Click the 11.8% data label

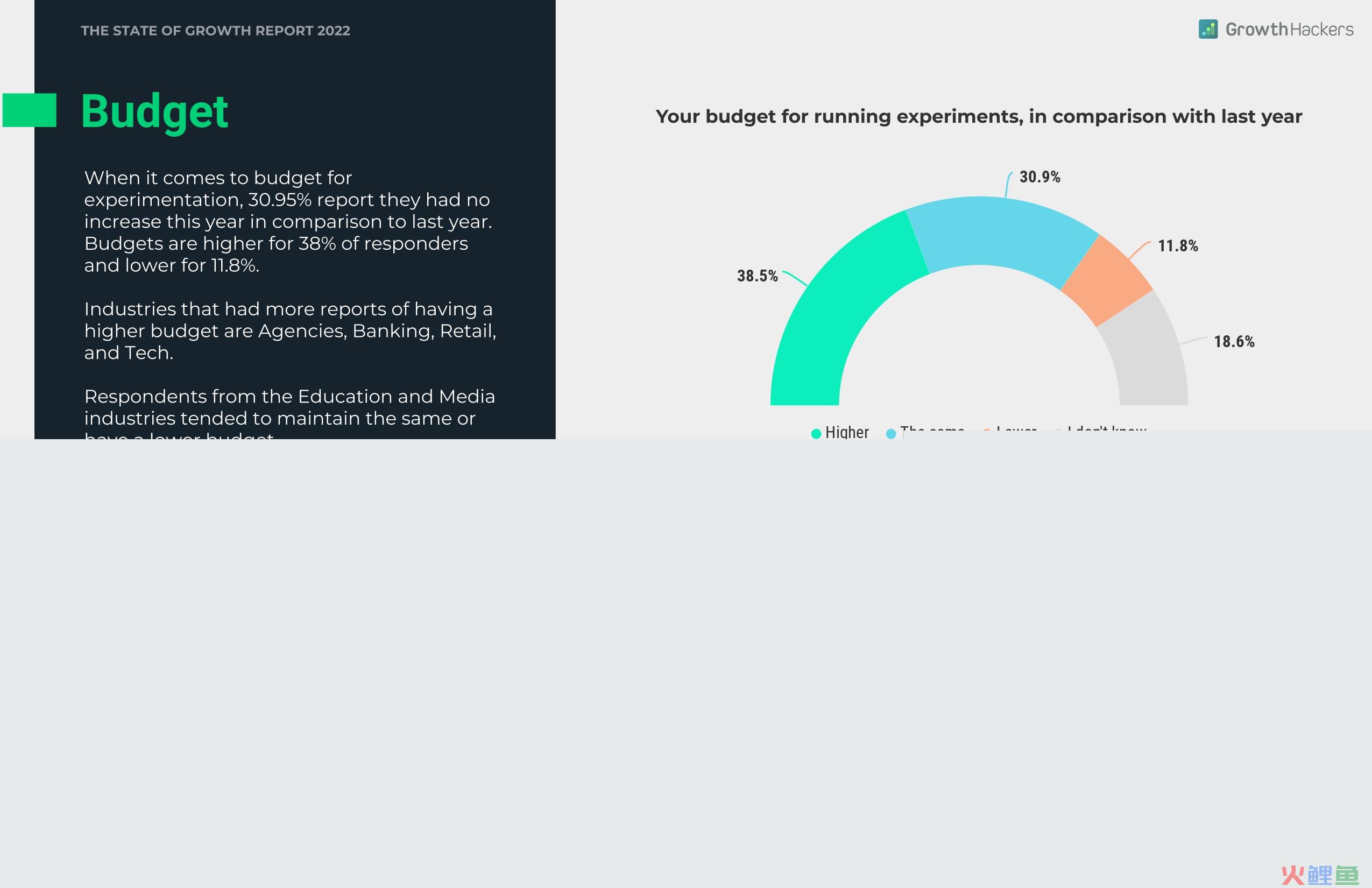click(1178, 246)
